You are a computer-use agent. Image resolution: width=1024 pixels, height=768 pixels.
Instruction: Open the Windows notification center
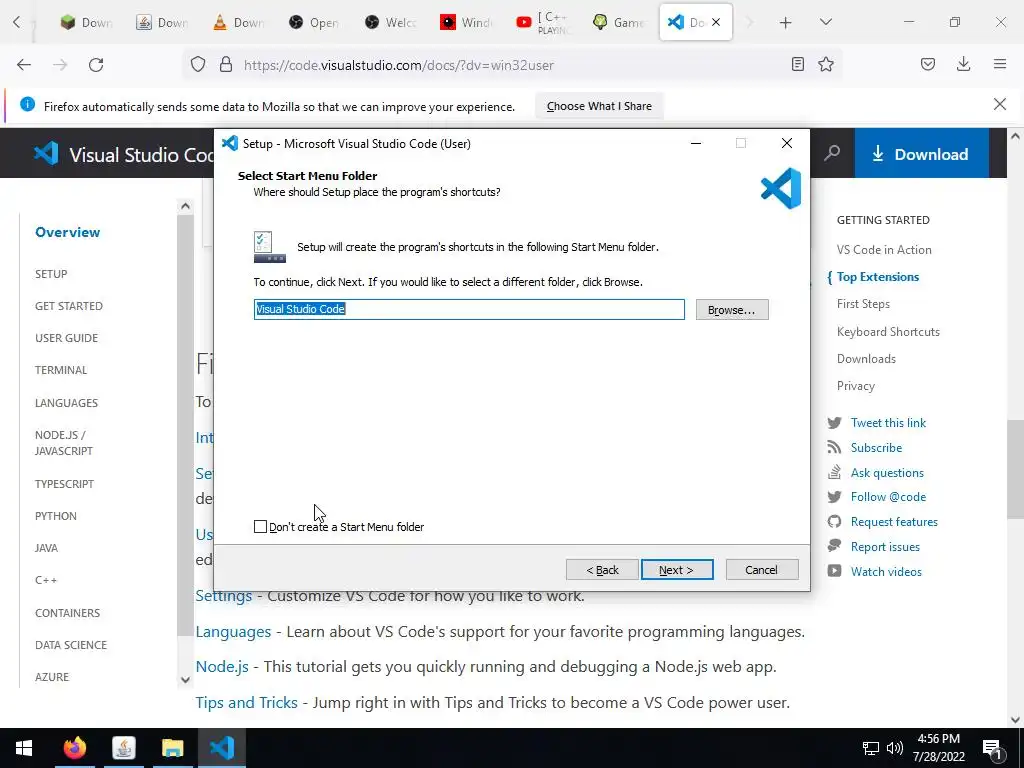pos(992,748)
